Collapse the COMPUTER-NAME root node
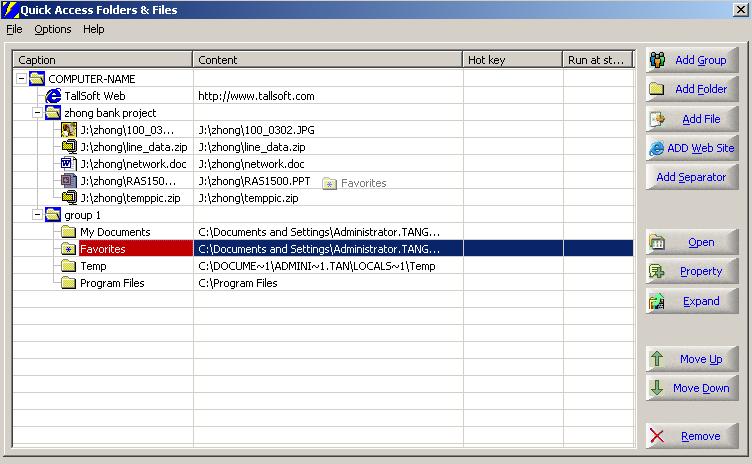752x464 pixels. tap(22, 79)
